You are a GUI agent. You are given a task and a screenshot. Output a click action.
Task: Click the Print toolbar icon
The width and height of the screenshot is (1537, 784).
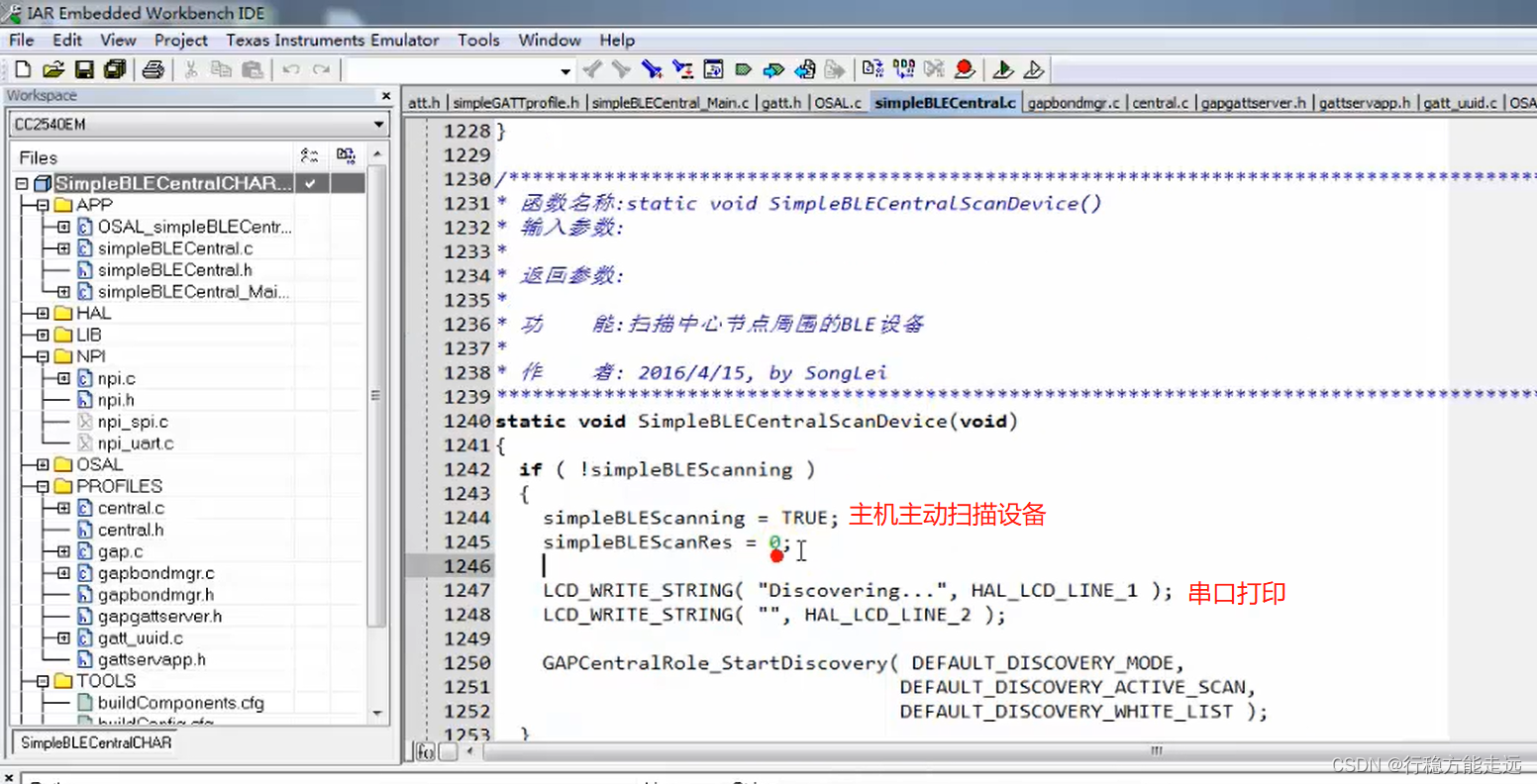[x=153, y=69]
